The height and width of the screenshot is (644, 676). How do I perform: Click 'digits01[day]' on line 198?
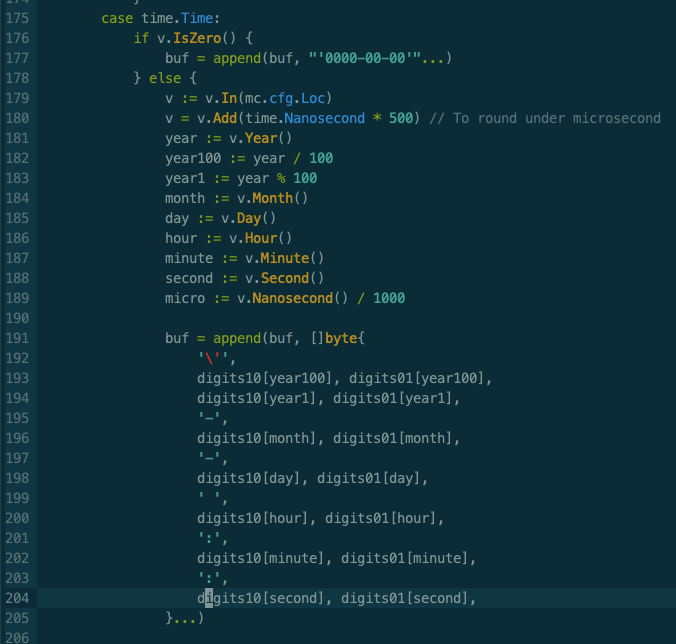369,478
